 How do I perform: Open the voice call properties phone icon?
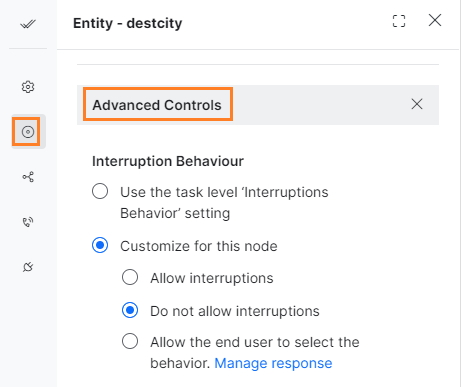point(28,222)
